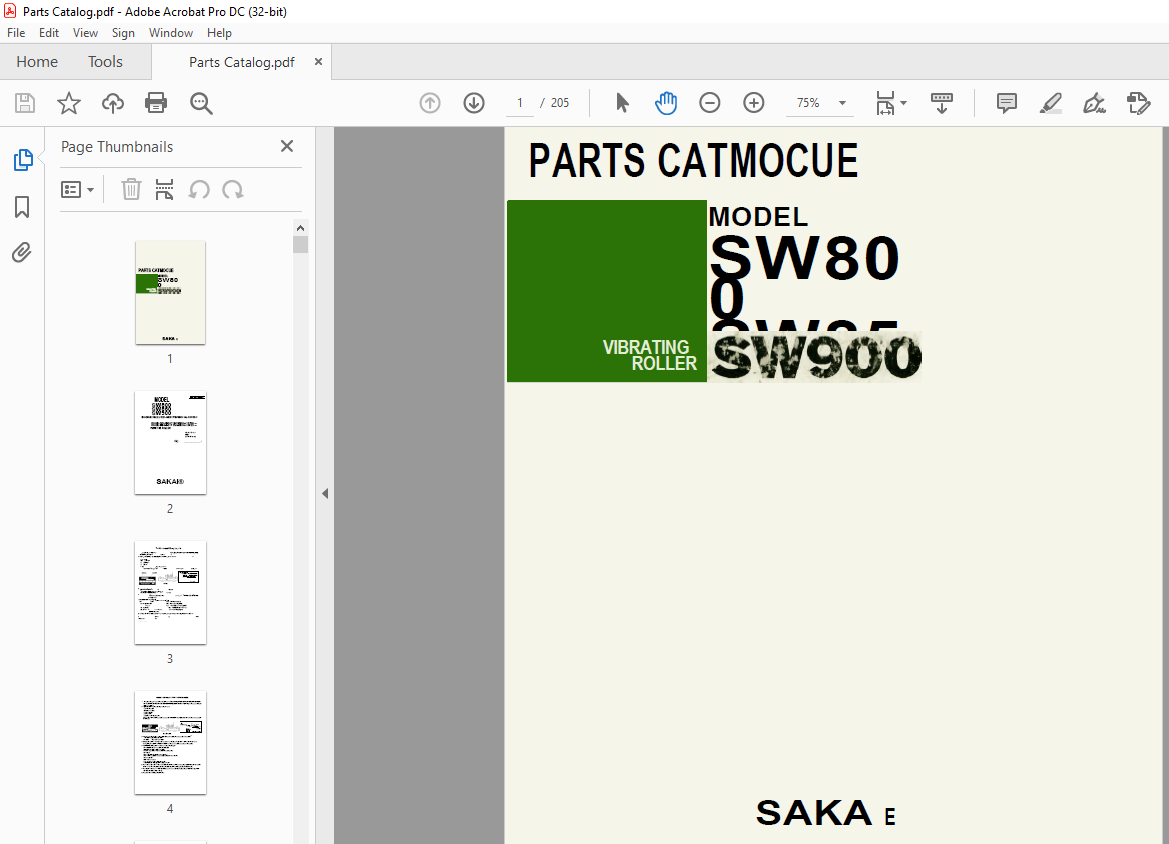Switch to the Home tab

37,62
